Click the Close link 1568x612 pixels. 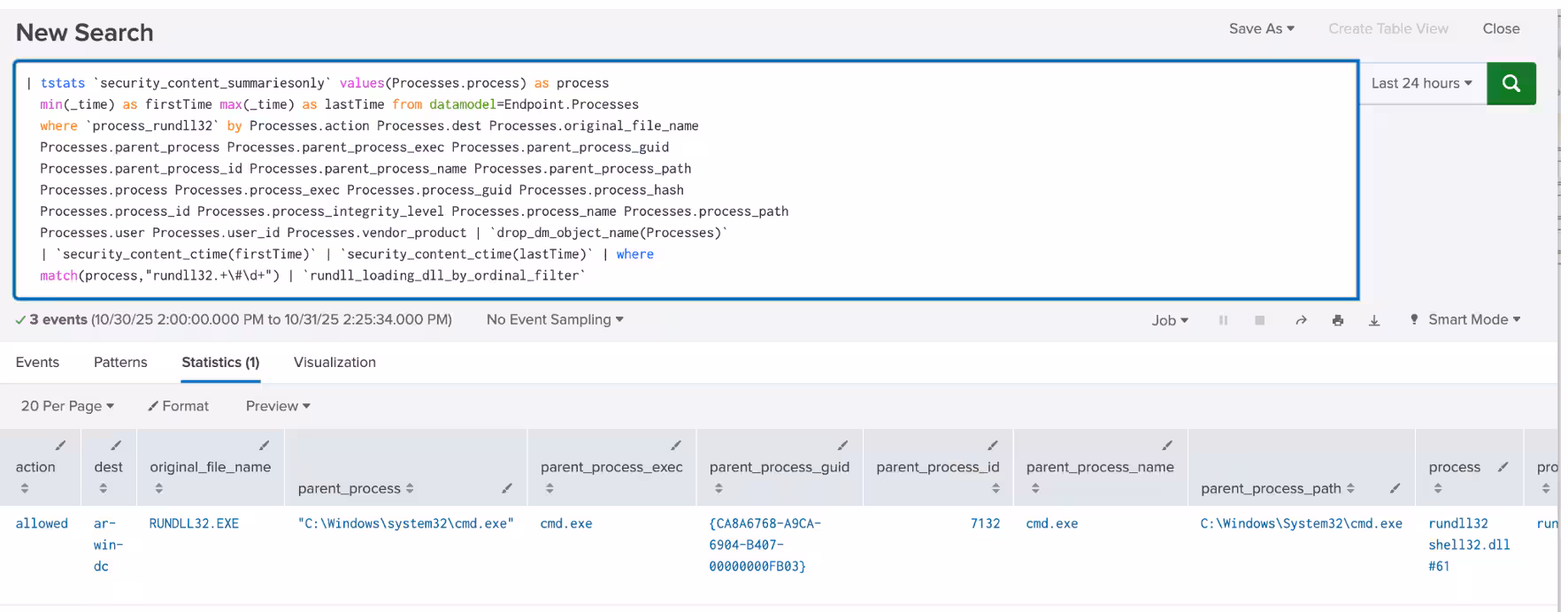1501,28
